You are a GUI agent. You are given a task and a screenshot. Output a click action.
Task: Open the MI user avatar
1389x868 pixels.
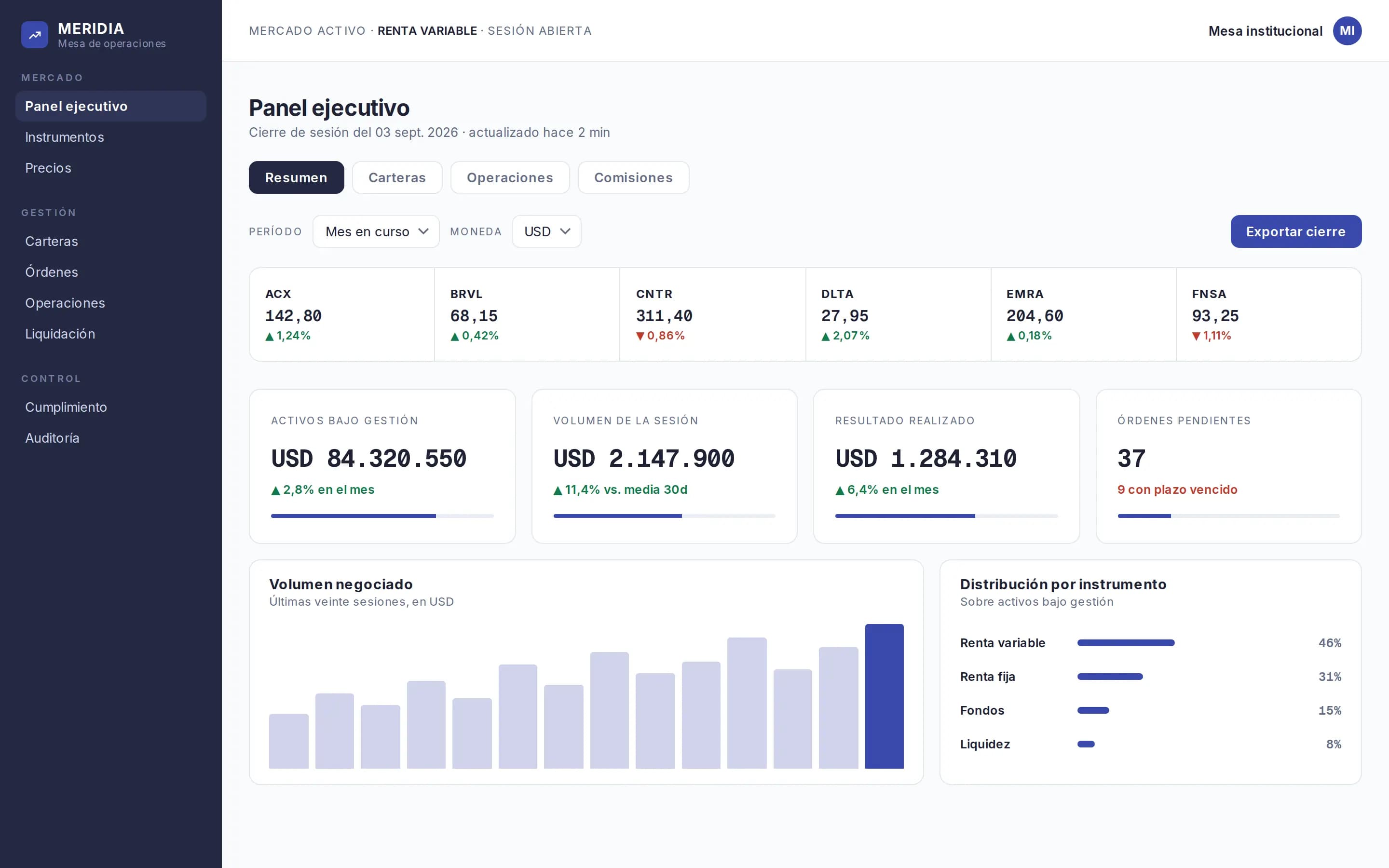pos(1347,31)
